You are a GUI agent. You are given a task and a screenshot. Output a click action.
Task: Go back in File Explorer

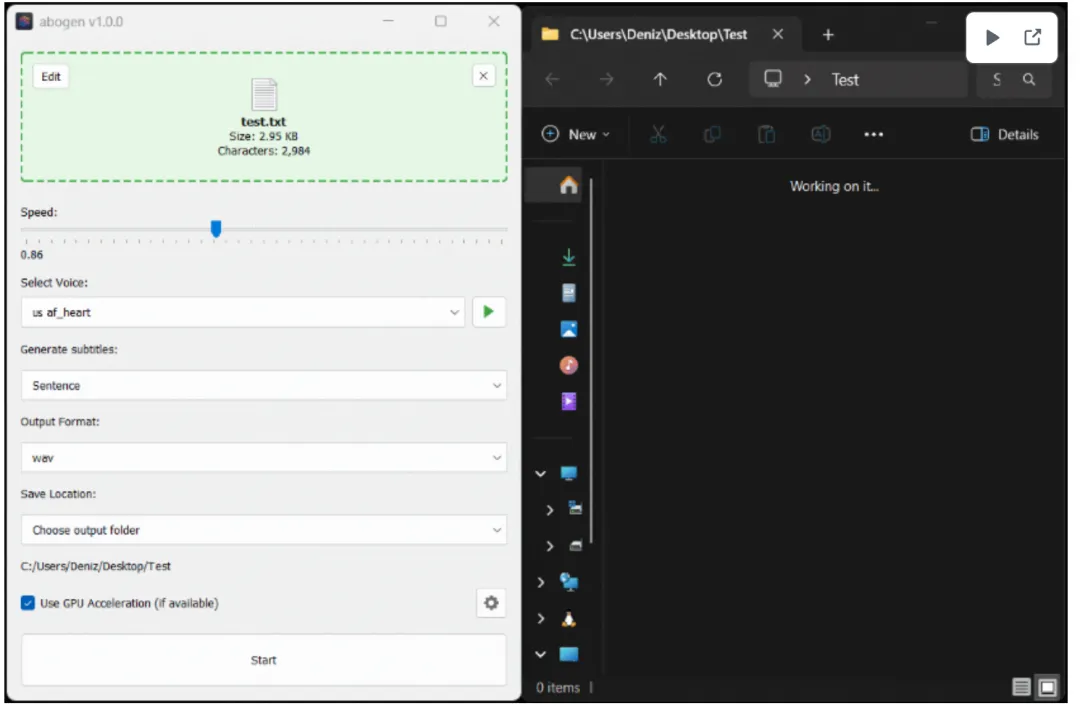(552, 80)
